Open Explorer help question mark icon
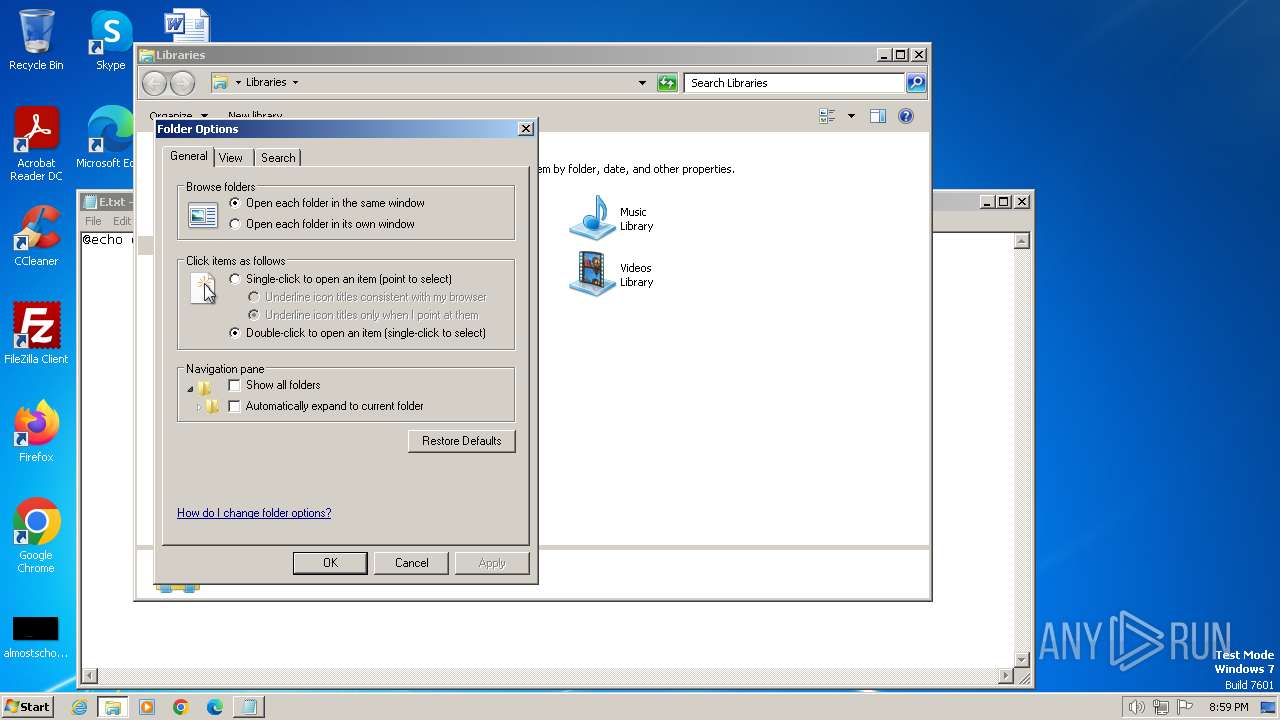 (x=906, y=116)
